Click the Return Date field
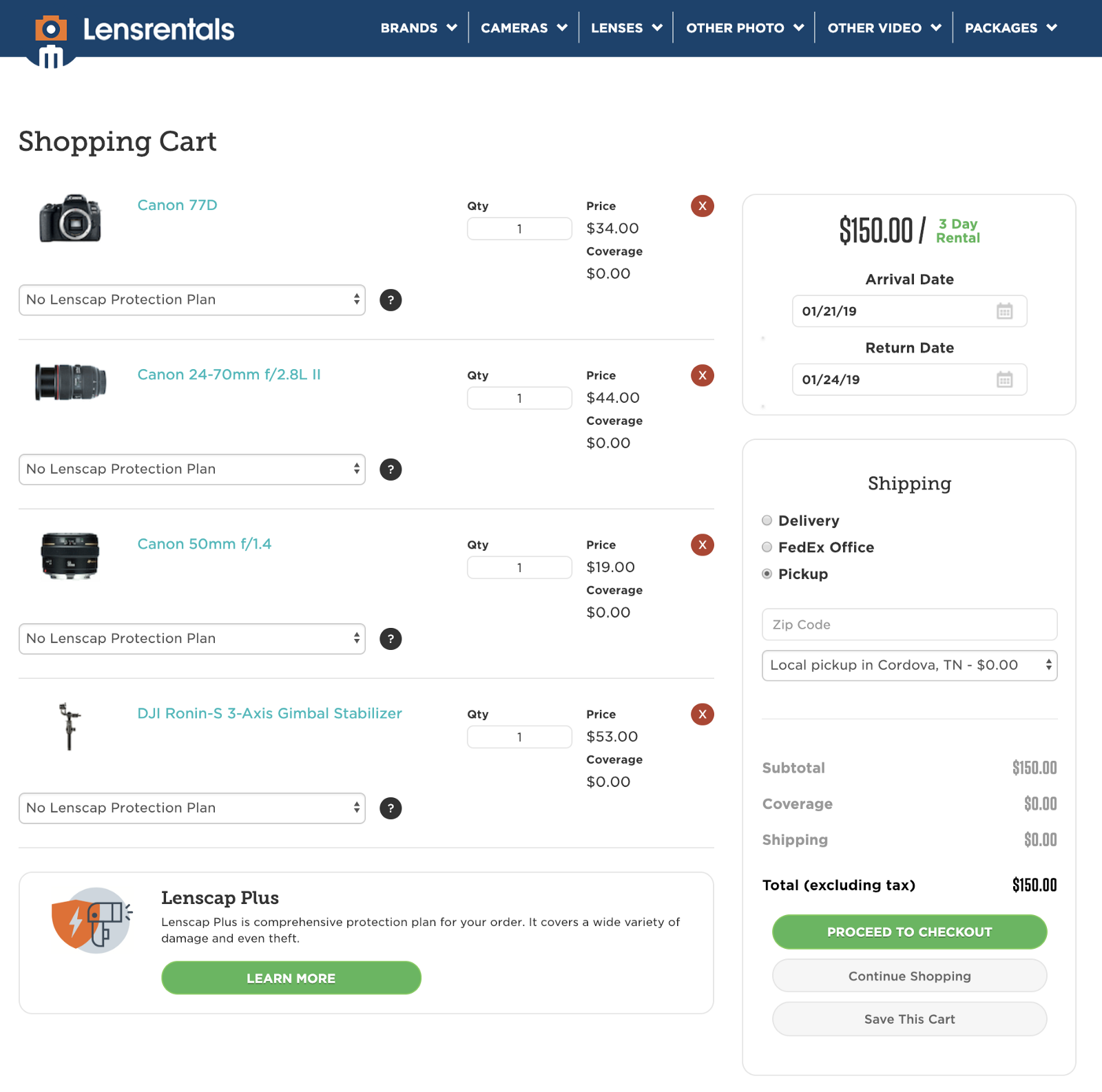Screen dimensions: 1102x1092 click(x=910, y=379)
